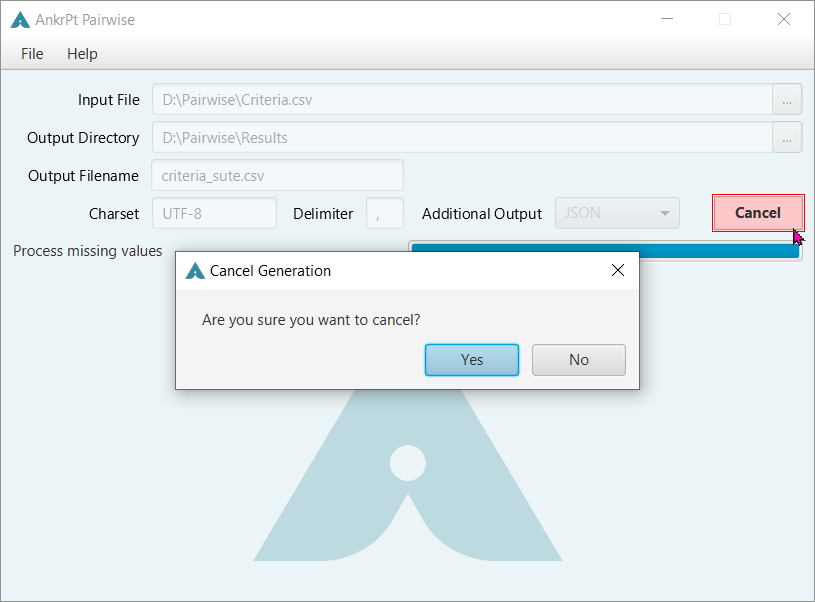
Task: Open the File menu
Action: 32,54
